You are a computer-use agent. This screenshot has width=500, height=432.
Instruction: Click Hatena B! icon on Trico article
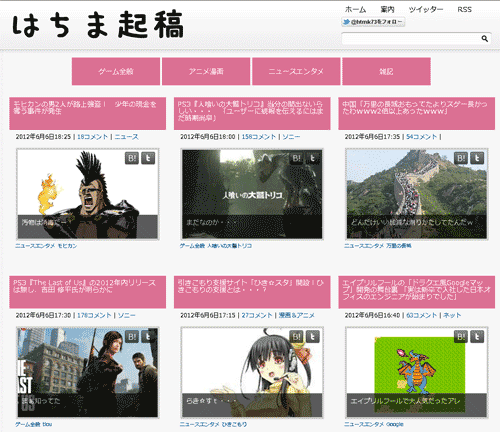point(296,158)
